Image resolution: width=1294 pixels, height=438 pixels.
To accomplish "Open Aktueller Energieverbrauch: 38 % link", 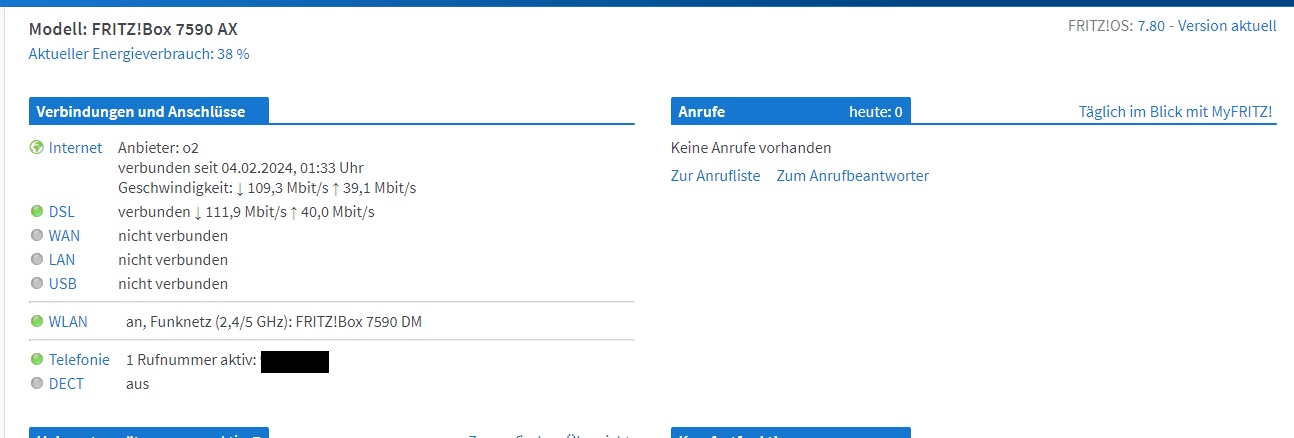I will tap(139, 54).
